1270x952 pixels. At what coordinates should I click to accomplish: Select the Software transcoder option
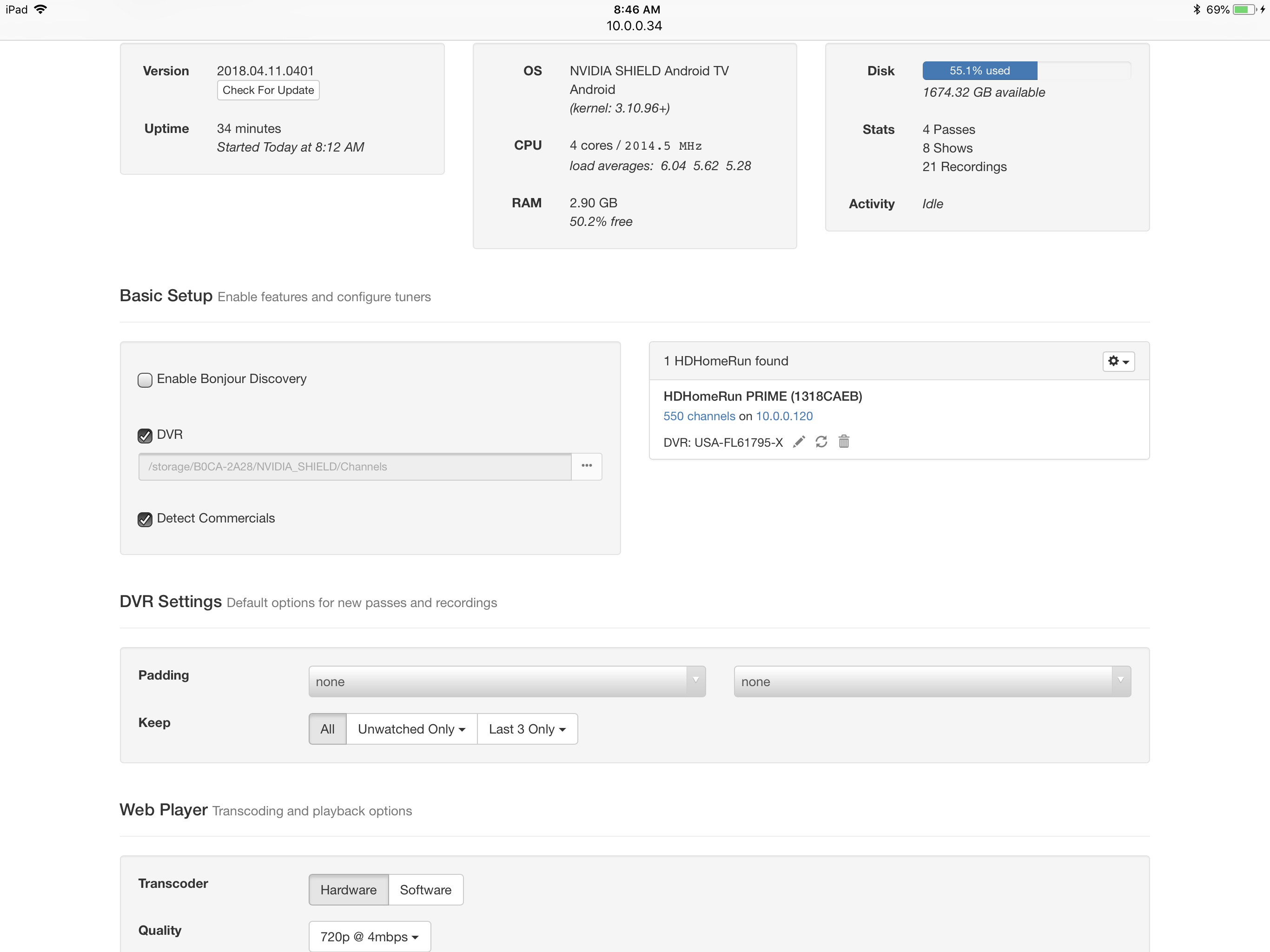point(425,889)
